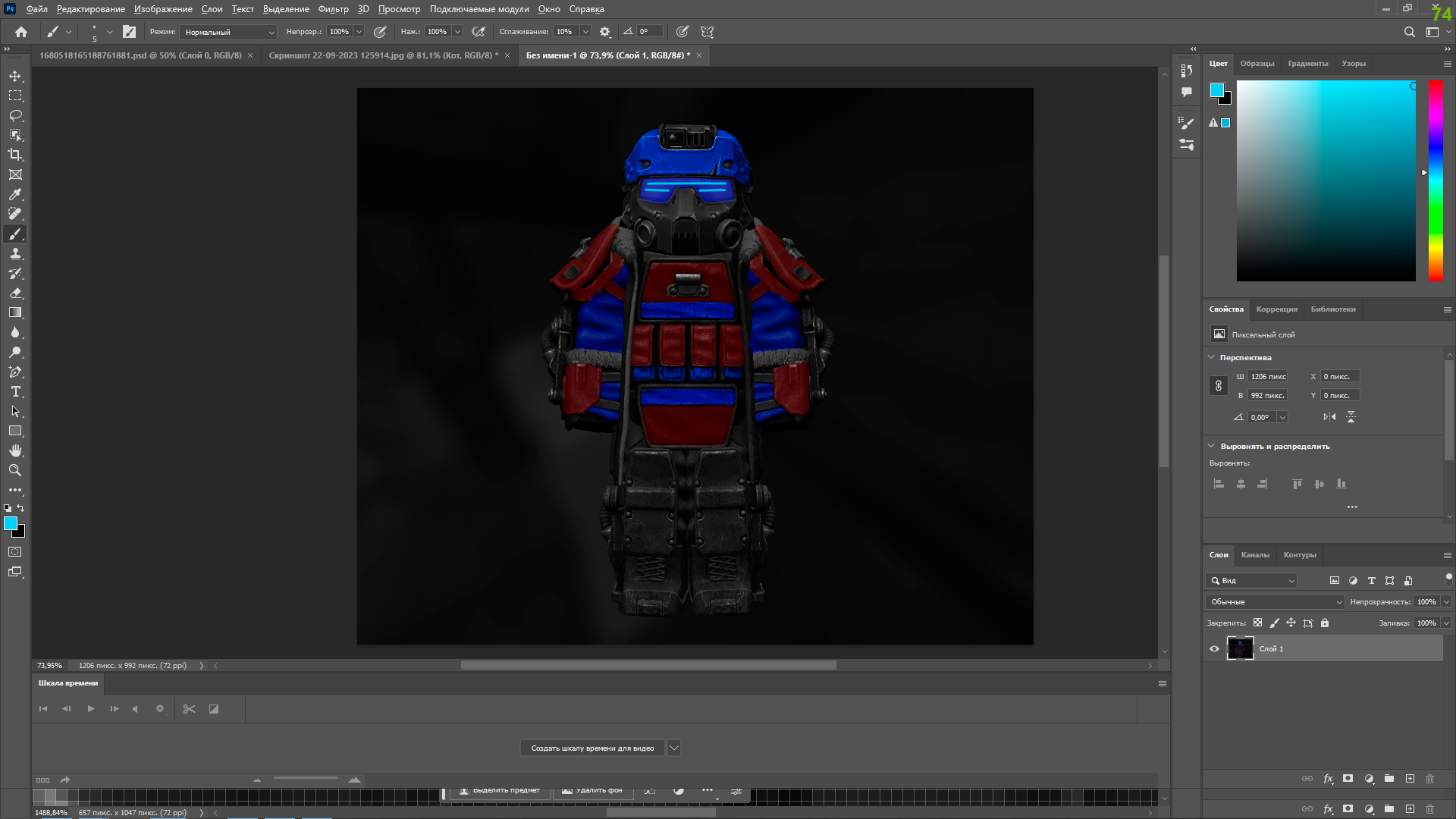Select the Rectangle shape tool
Screen dimensions: 1456x819
coord(15,431)
